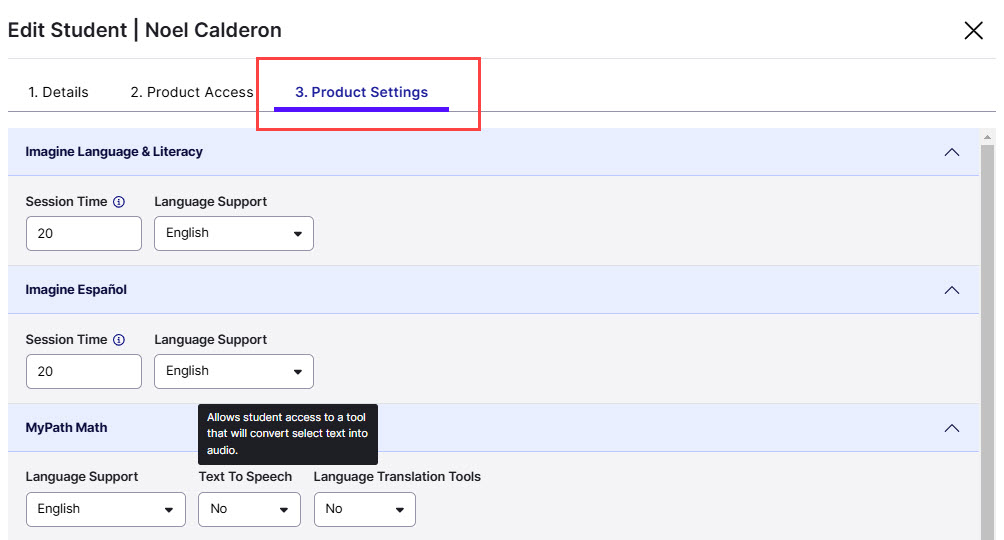Open the Text To Speech dropdown

[x=249, y=509]
